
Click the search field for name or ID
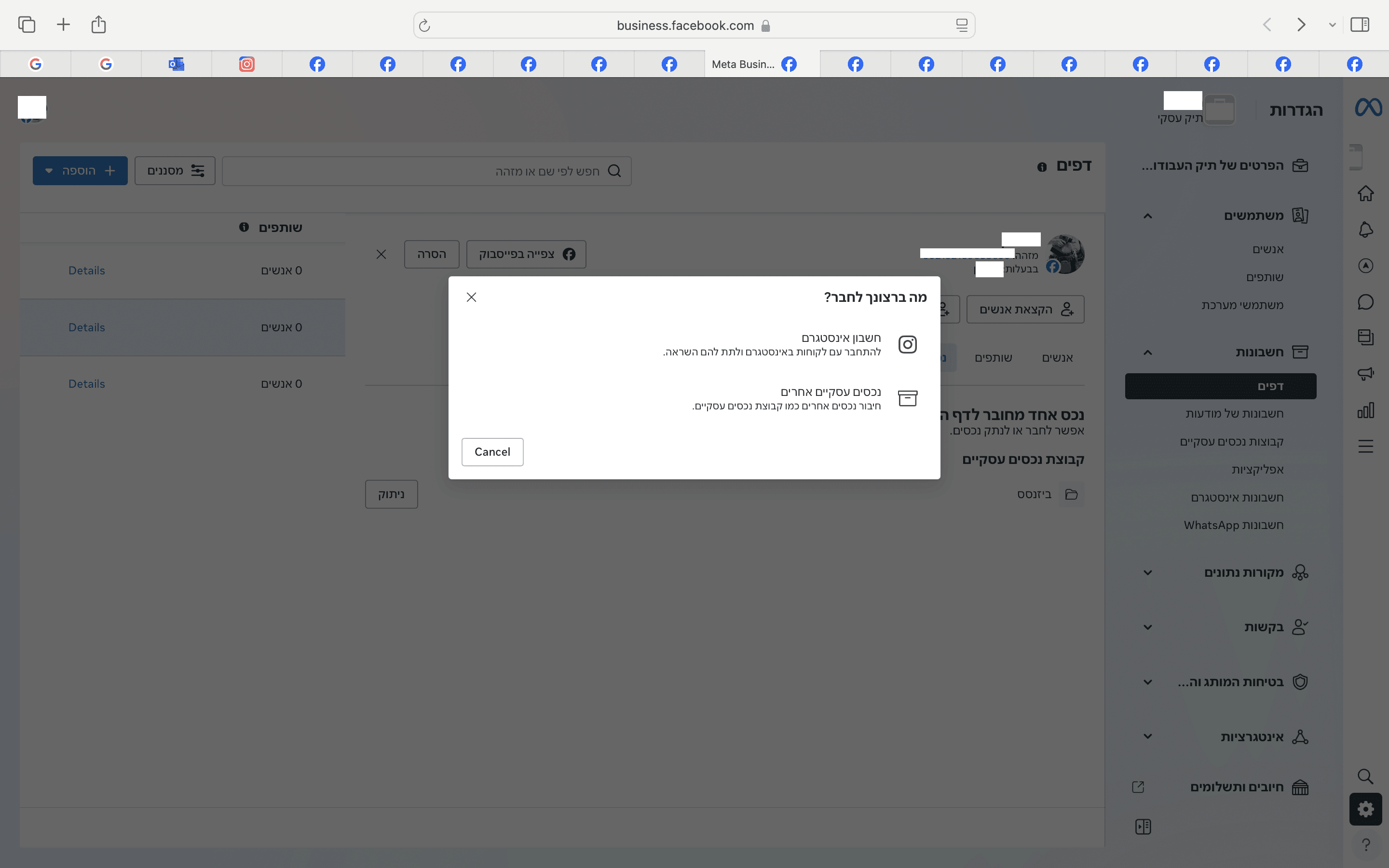[426, 171]
